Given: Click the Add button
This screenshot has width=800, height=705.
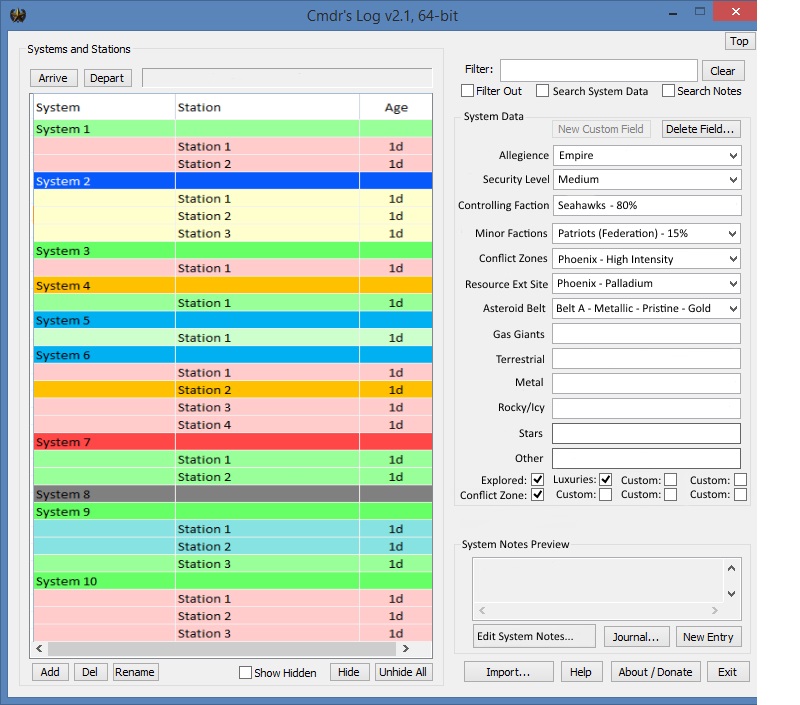Looking at the screenshot, I should click(x=50, y=672).
